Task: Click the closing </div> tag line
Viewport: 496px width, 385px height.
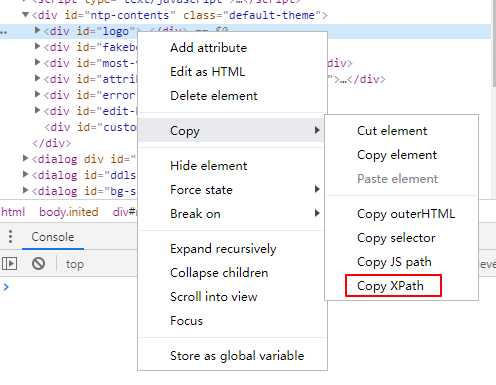Action: [52, 143]
